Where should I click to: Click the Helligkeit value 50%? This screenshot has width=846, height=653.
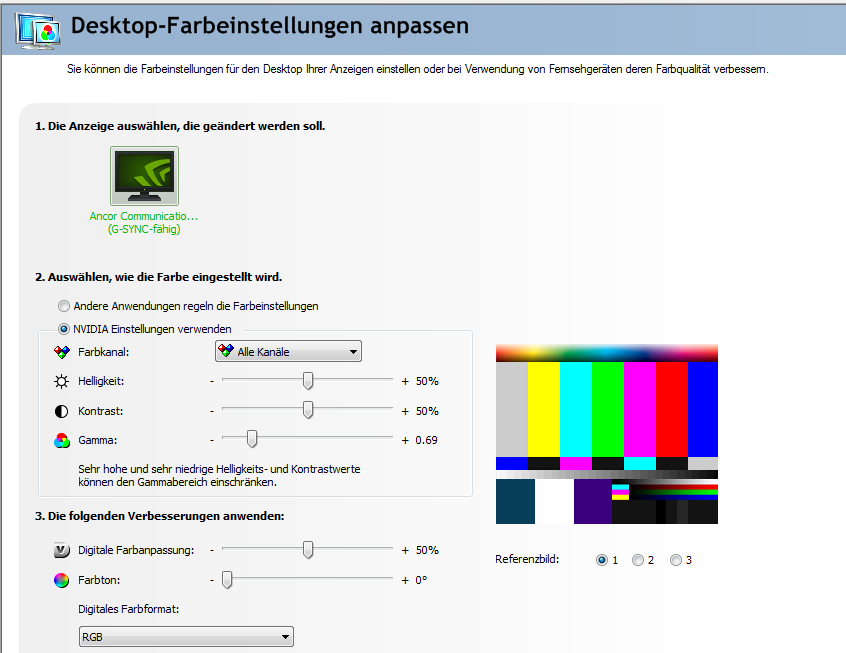point(427,382)
